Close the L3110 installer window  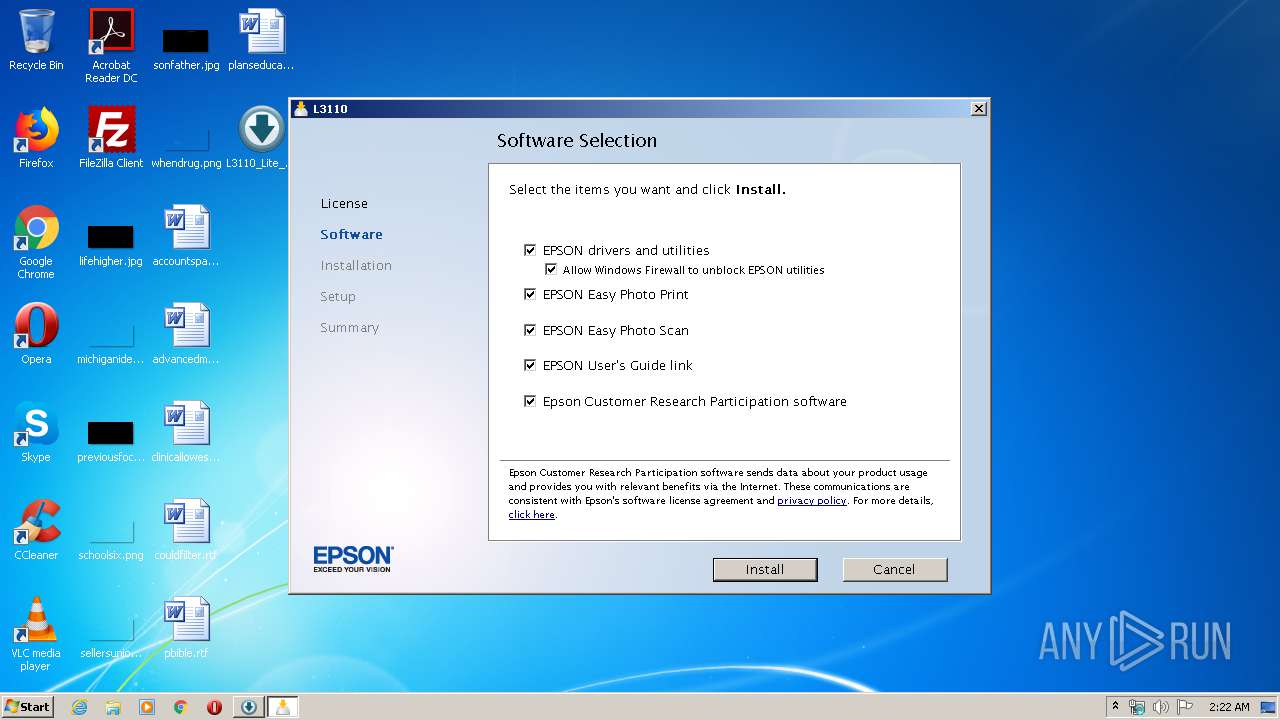tap(979, 108)
